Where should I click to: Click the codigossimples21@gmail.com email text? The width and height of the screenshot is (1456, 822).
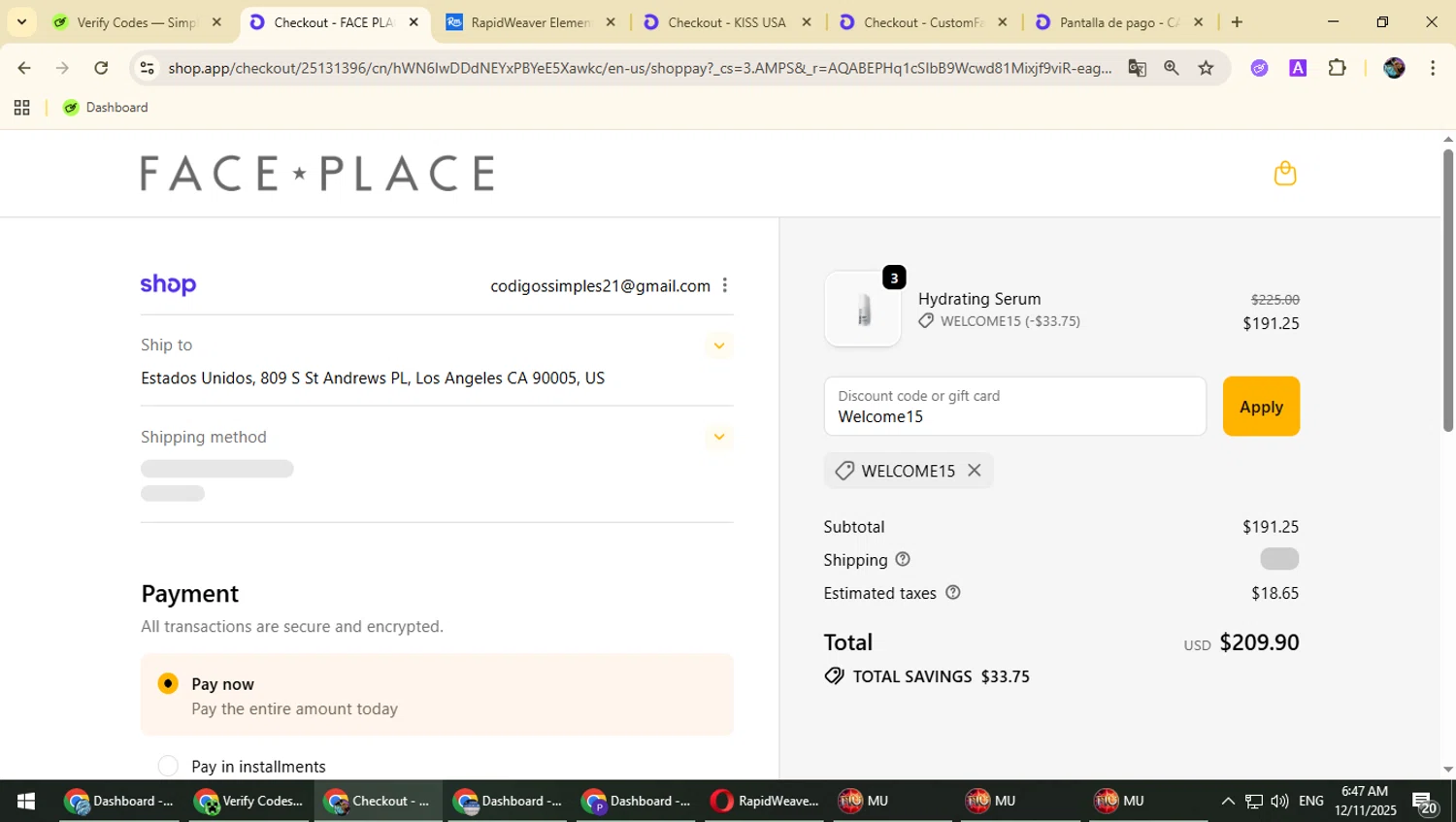pyautogui.click(x=600, y=285)
